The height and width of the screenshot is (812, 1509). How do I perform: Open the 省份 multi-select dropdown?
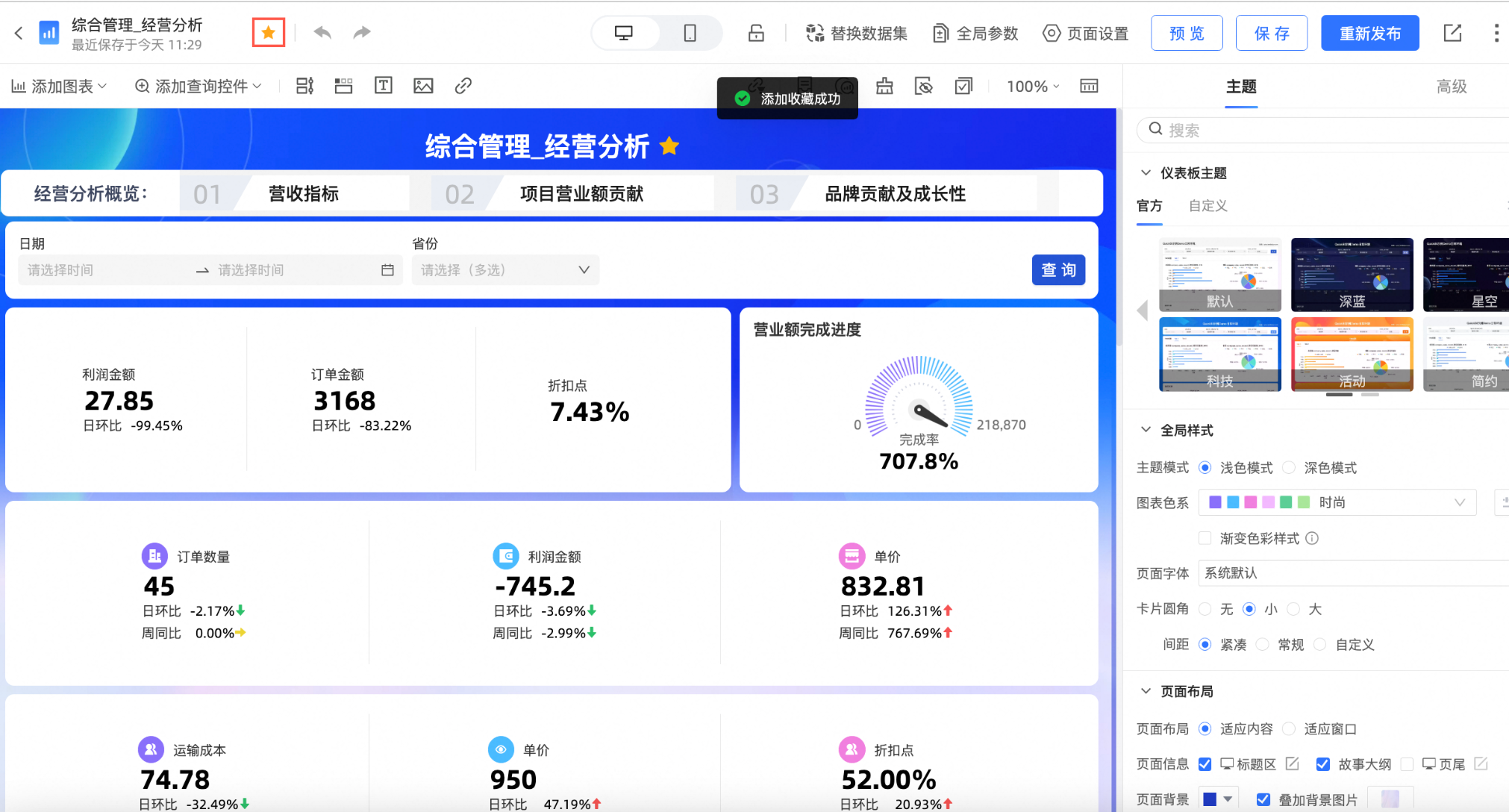pos(505,270)
